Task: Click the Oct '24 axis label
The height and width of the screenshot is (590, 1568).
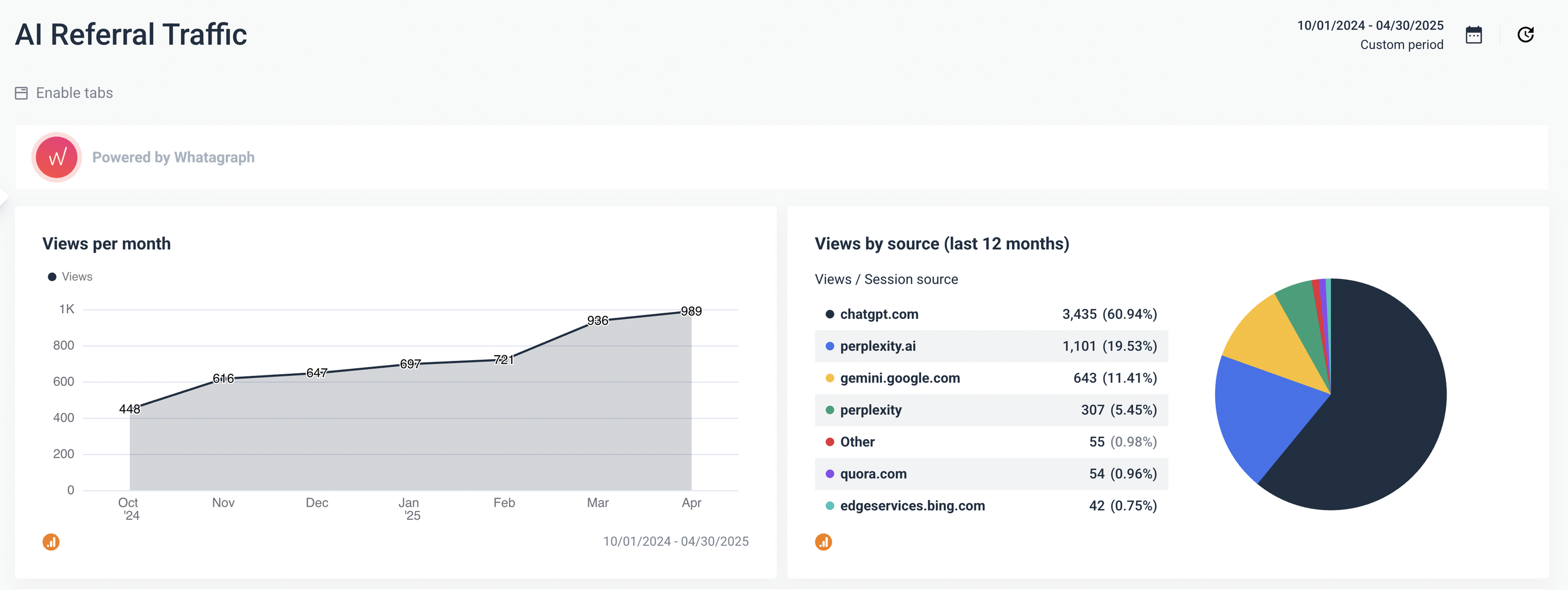Action: [128, 509]
